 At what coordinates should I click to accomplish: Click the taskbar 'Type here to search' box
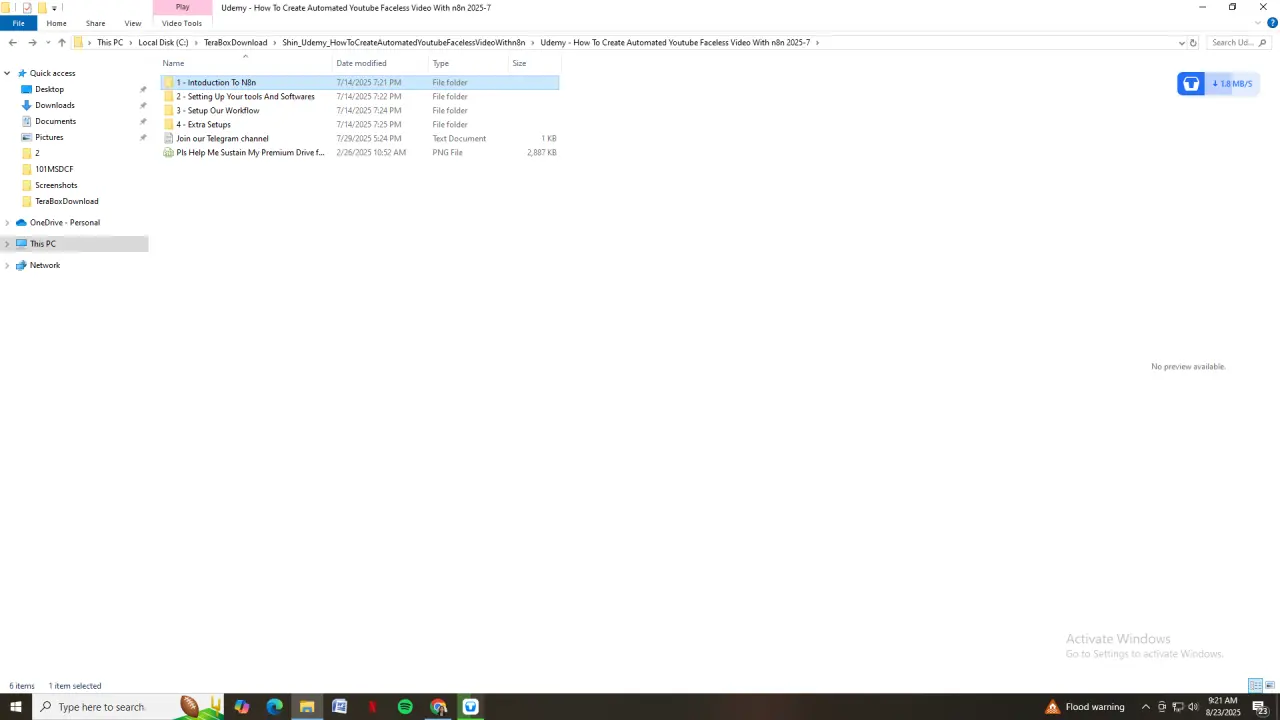click(x=128, y=707)
